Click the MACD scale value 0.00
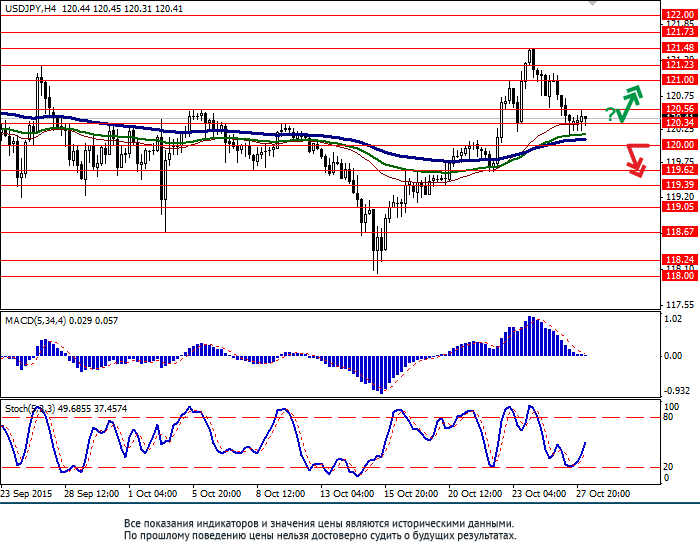This screenshot has height=552, width=700. tap(673, 356)
